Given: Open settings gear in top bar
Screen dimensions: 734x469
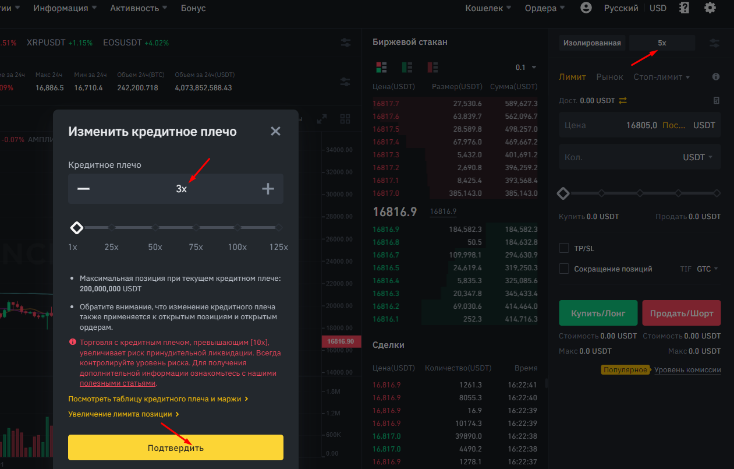Looking at the screenshot, I should (710, 7).
